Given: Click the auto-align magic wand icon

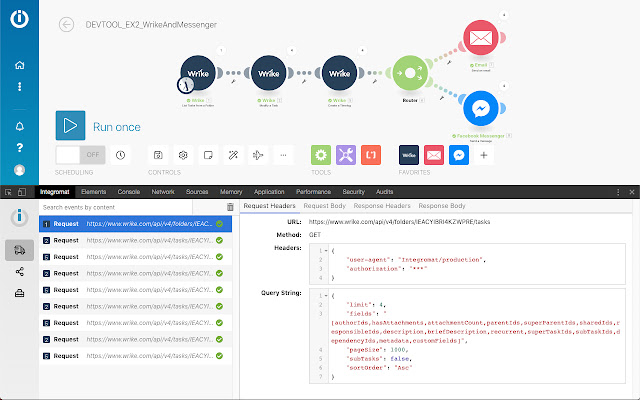Looking at the screenshot, I should point(232,155).
